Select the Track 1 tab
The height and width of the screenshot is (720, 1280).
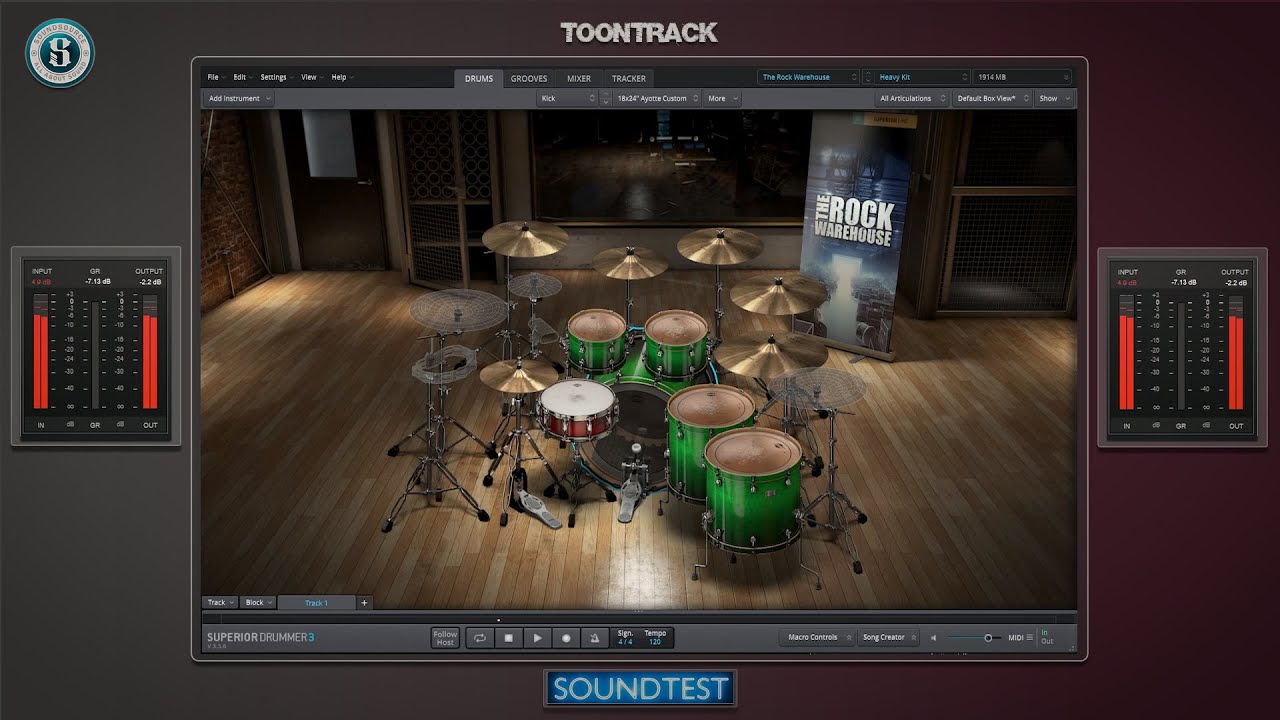pyautogui.click(x=316, y=603)
